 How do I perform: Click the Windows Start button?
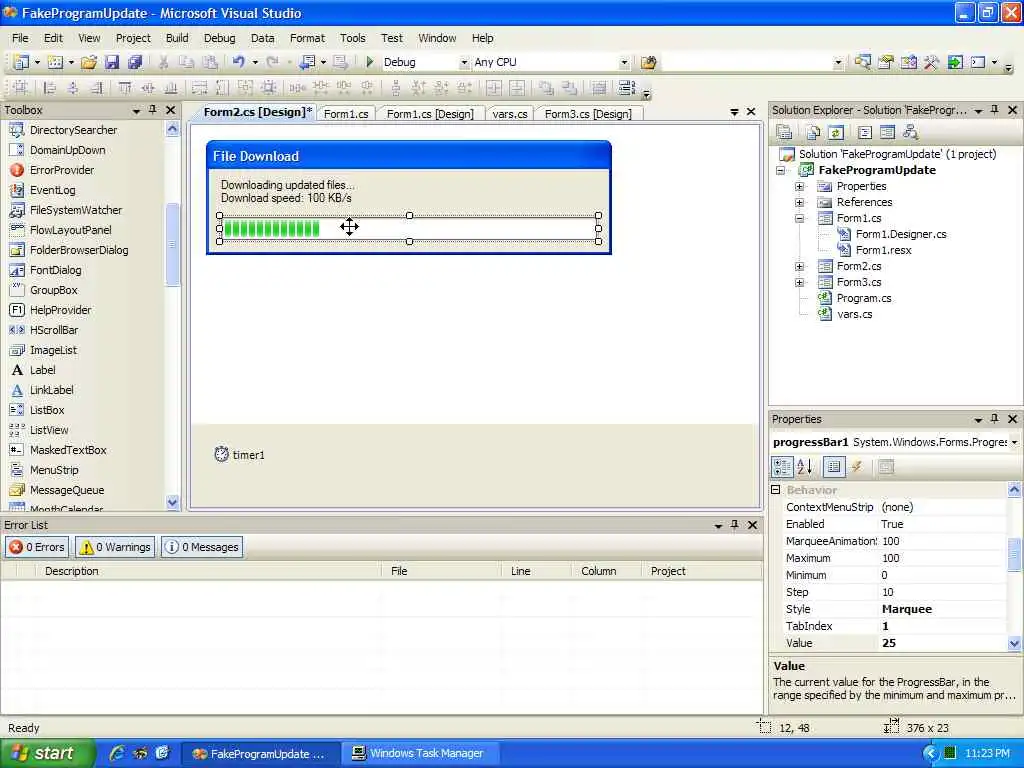tap(47, 753)
